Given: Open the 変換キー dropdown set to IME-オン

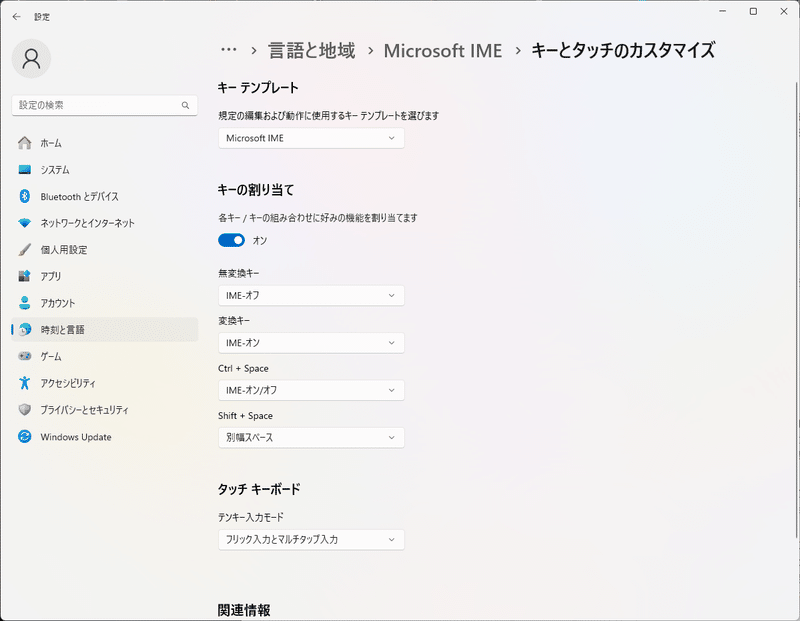Looking at the screenshot, I should (311, 343).
